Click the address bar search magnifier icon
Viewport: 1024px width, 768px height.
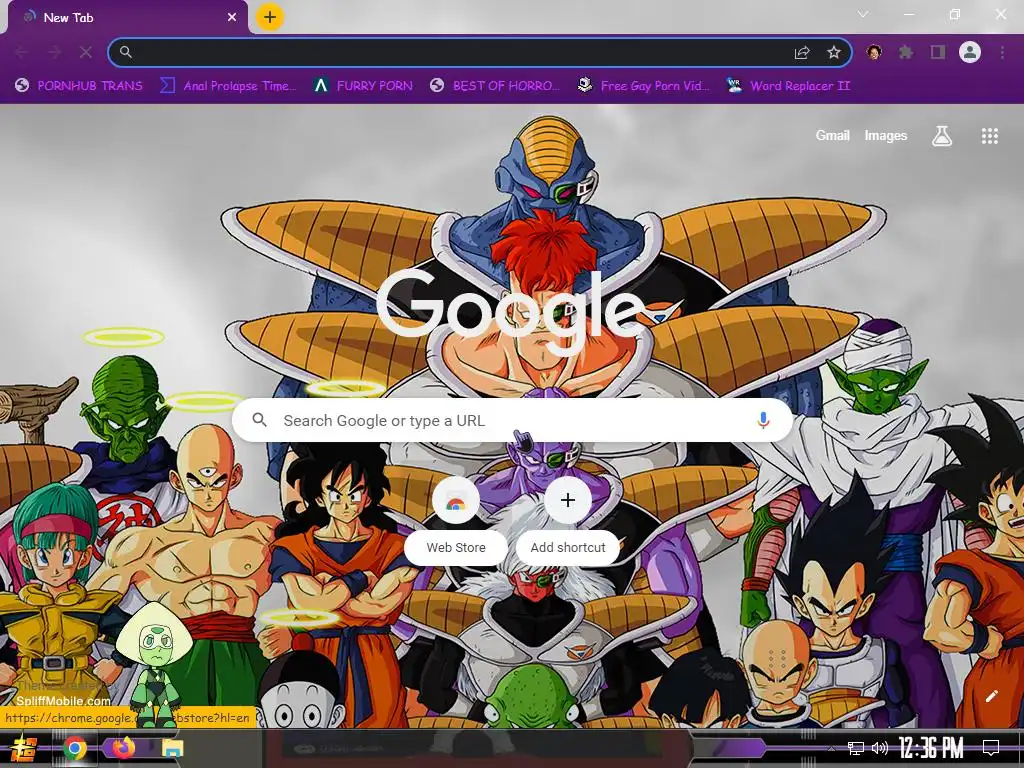point(126,52)
